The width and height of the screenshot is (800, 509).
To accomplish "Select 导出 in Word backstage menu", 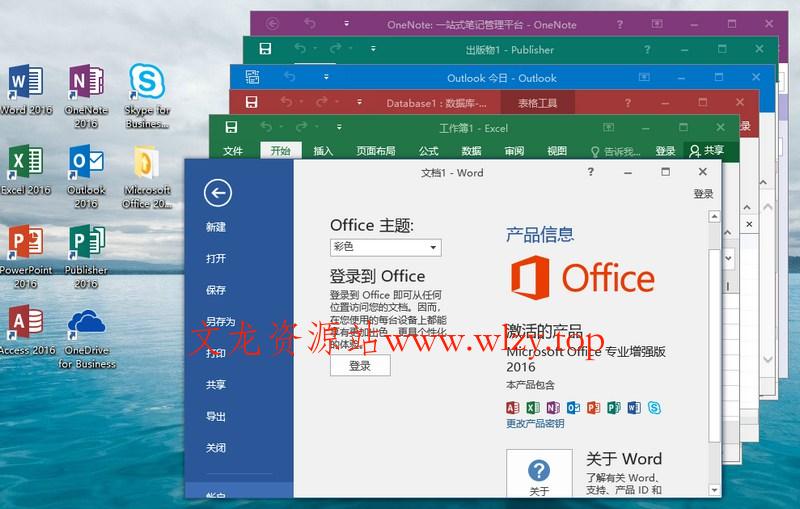I will coord(216,417).
